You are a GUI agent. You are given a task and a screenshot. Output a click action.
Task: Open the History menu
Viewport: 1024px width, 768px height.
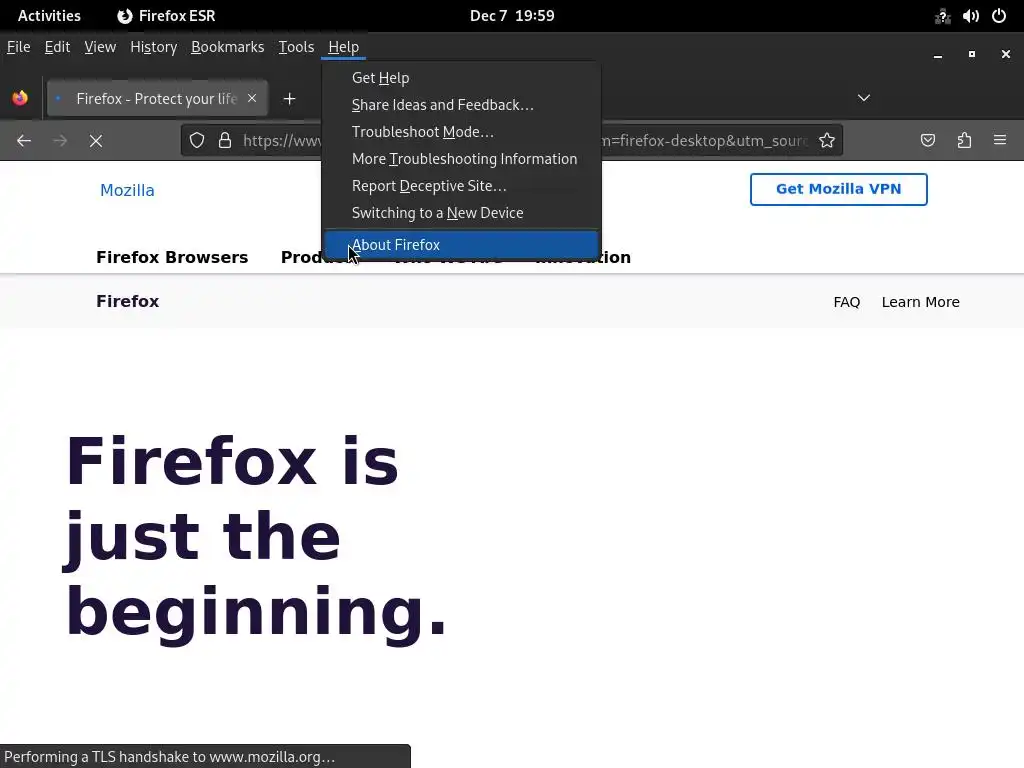tap(153, 47)
